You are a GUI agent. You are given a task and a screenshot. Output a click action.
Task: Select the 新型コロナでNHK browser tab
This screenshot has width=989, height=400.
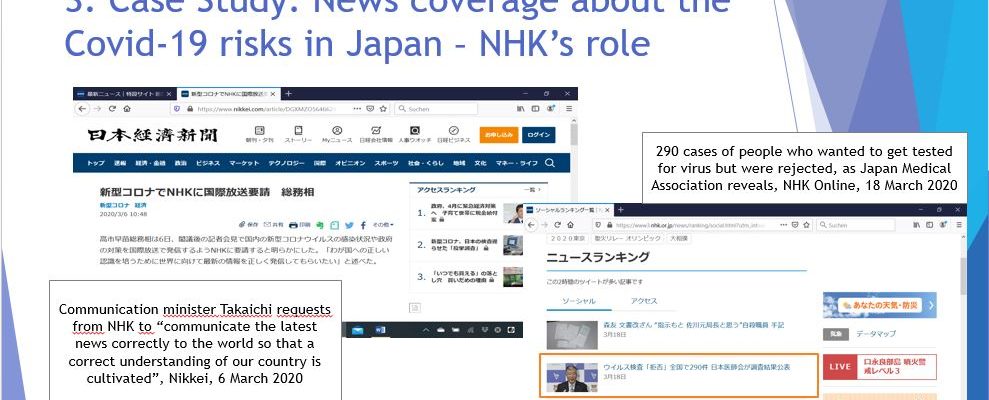228,93
